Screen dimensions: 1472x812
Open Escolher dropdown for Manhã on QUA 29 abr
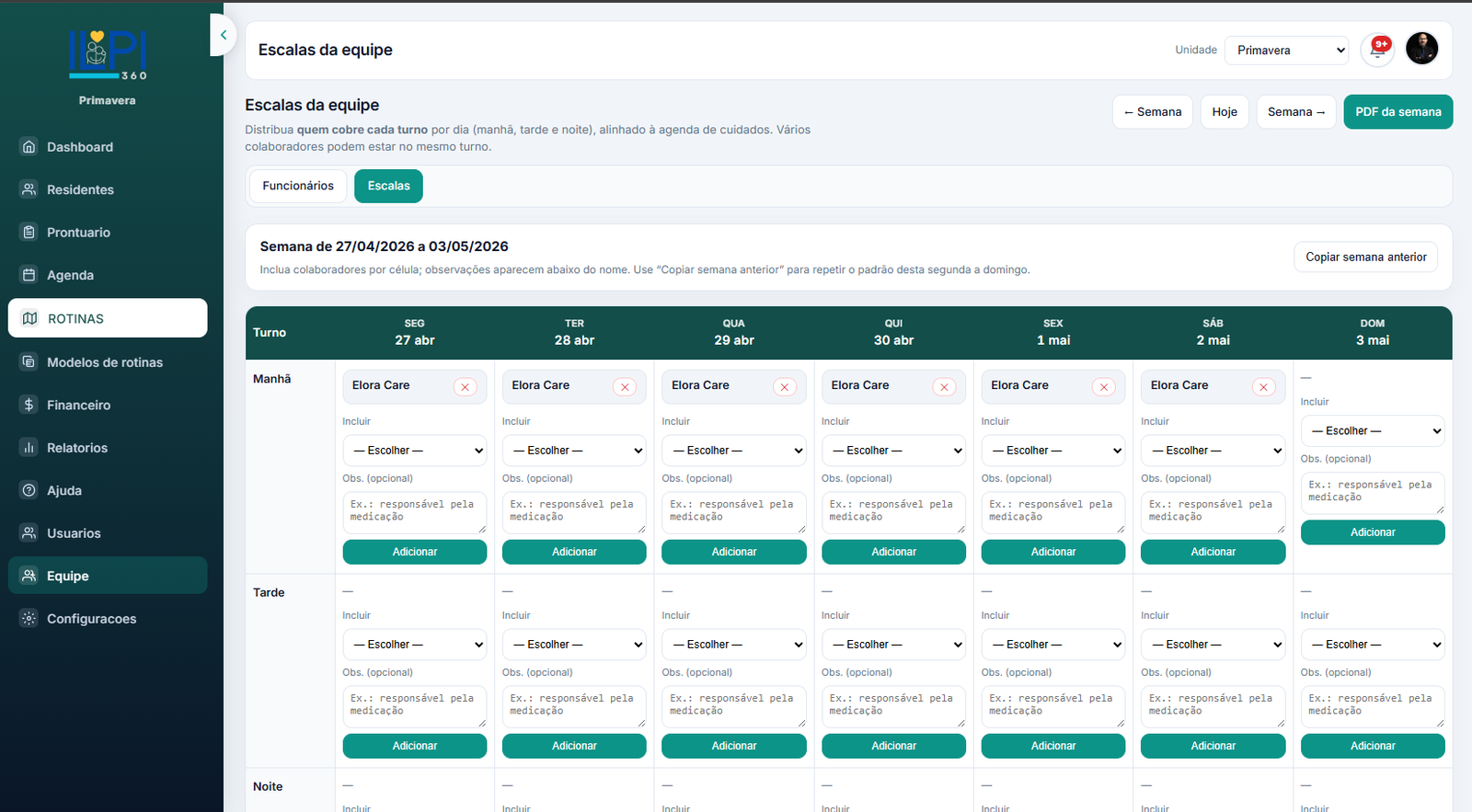coord(734,451)
